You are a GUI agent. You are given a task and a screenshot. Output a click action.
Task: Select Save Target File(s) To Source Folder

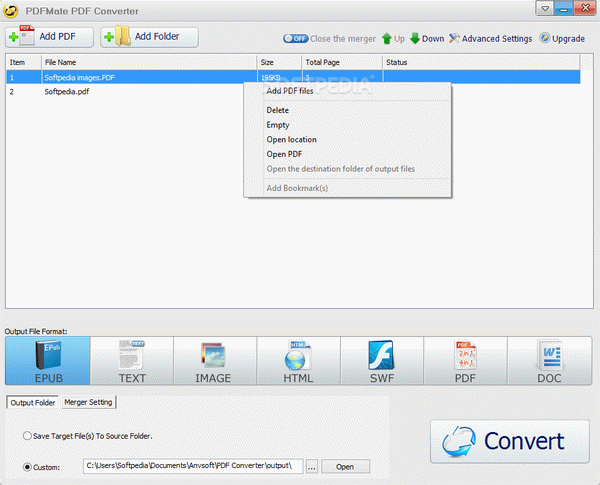tap(27, 436)
